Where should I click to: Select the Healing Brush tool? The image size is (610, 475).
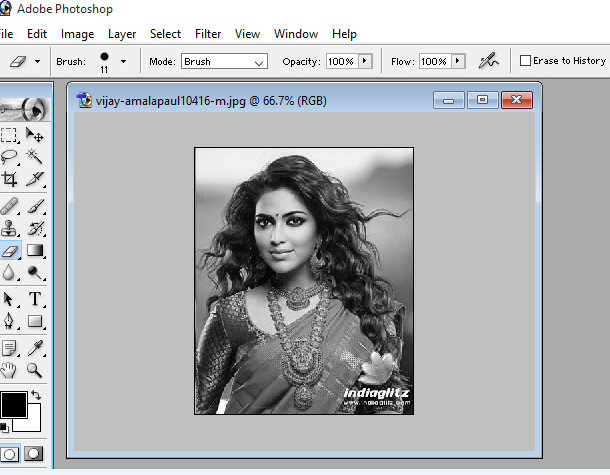pos(9,206)
